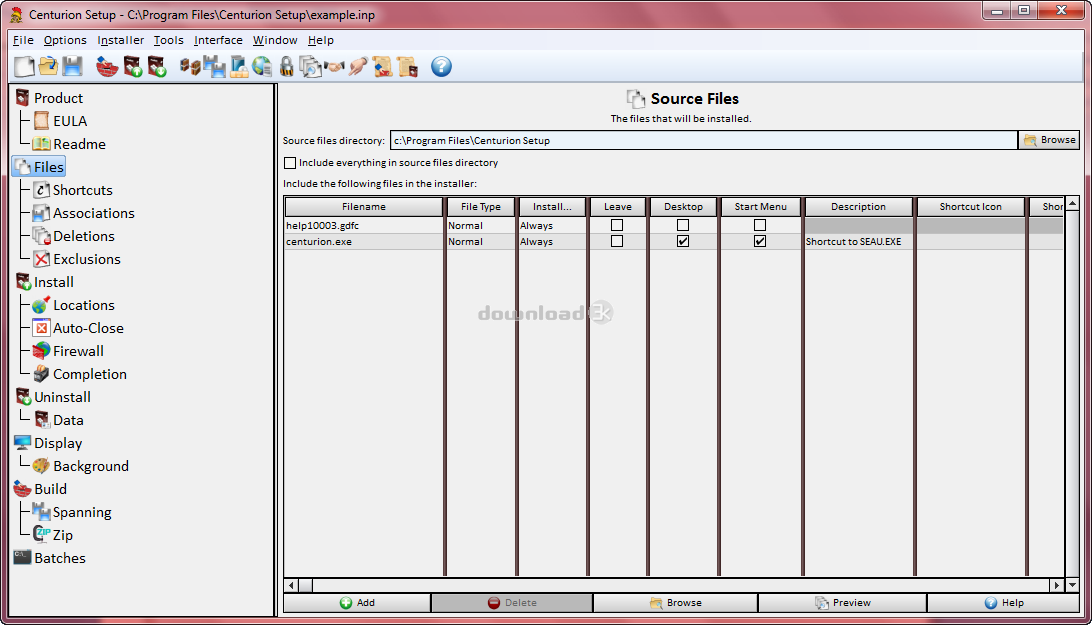This screenshot has width=1092, height=625.
Task: Uncheck Start Menu checkbox for centurion.exe
Action: click(760, 241)
